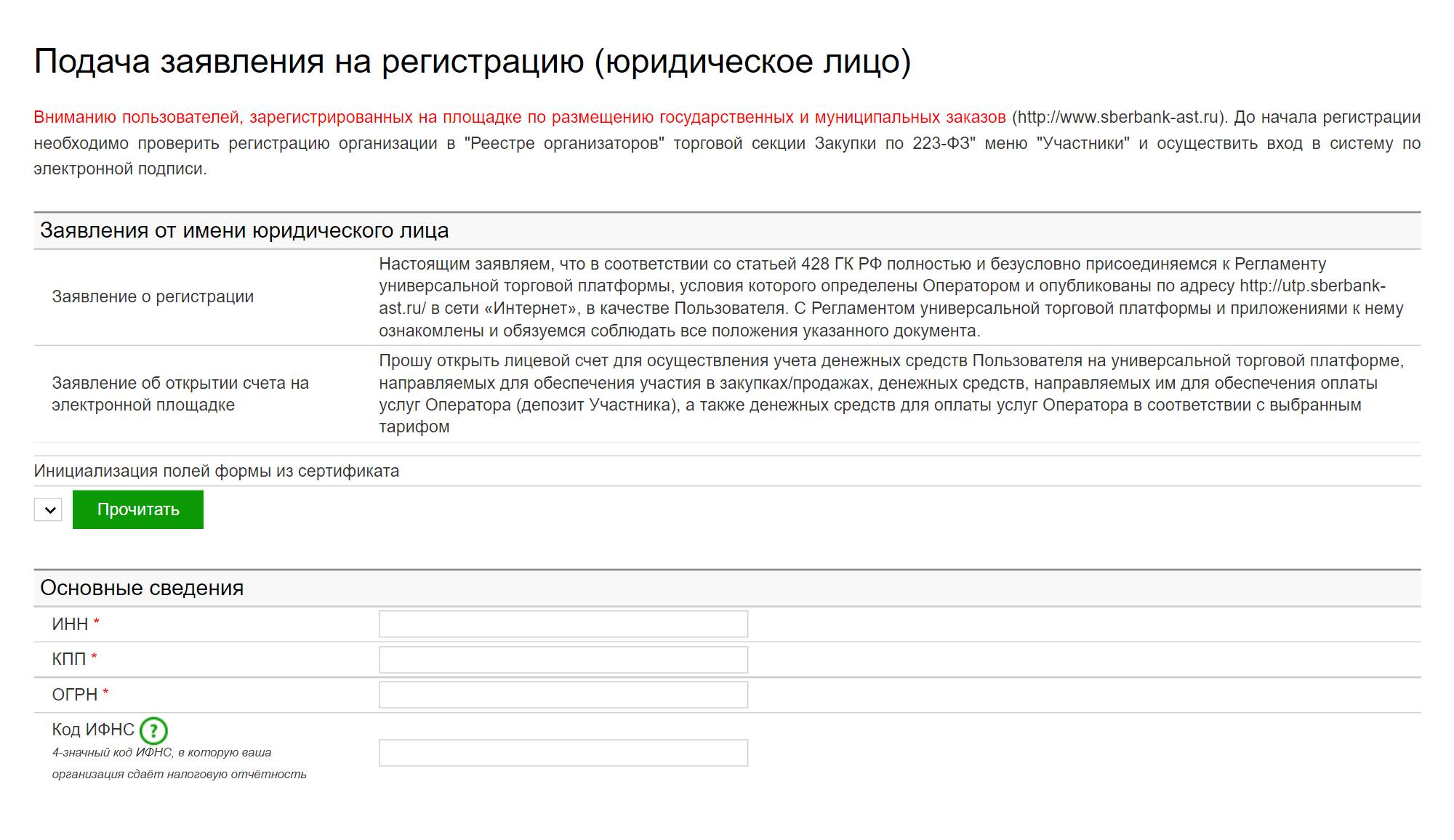Expand the dropdown chevron beside certificate selector
Viewport: 1454px width, 840px height.
(x=47, y=510)
